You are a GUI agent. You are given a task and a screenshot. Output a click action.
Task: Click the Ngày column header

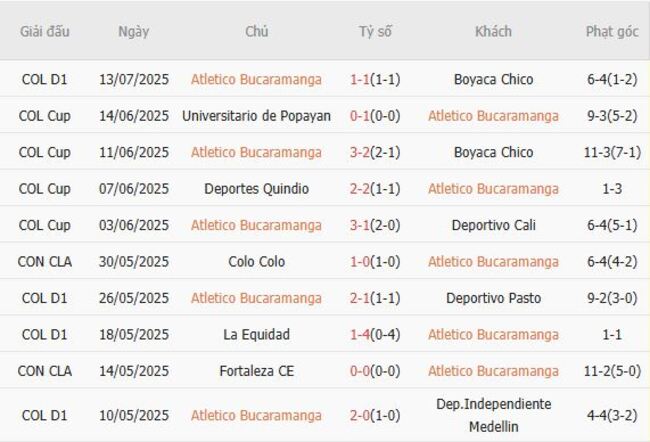click(x=133, y=32)
